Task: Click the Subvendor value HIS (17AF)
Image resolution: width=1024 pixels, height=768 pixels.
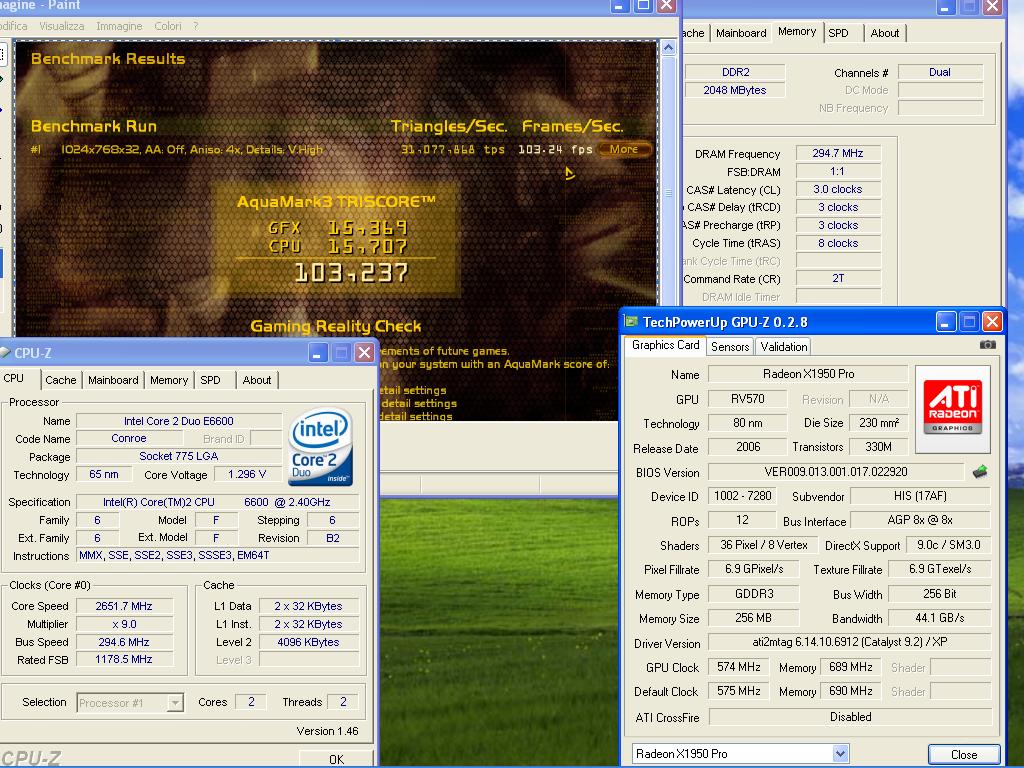Action: (x=920, y=496)
